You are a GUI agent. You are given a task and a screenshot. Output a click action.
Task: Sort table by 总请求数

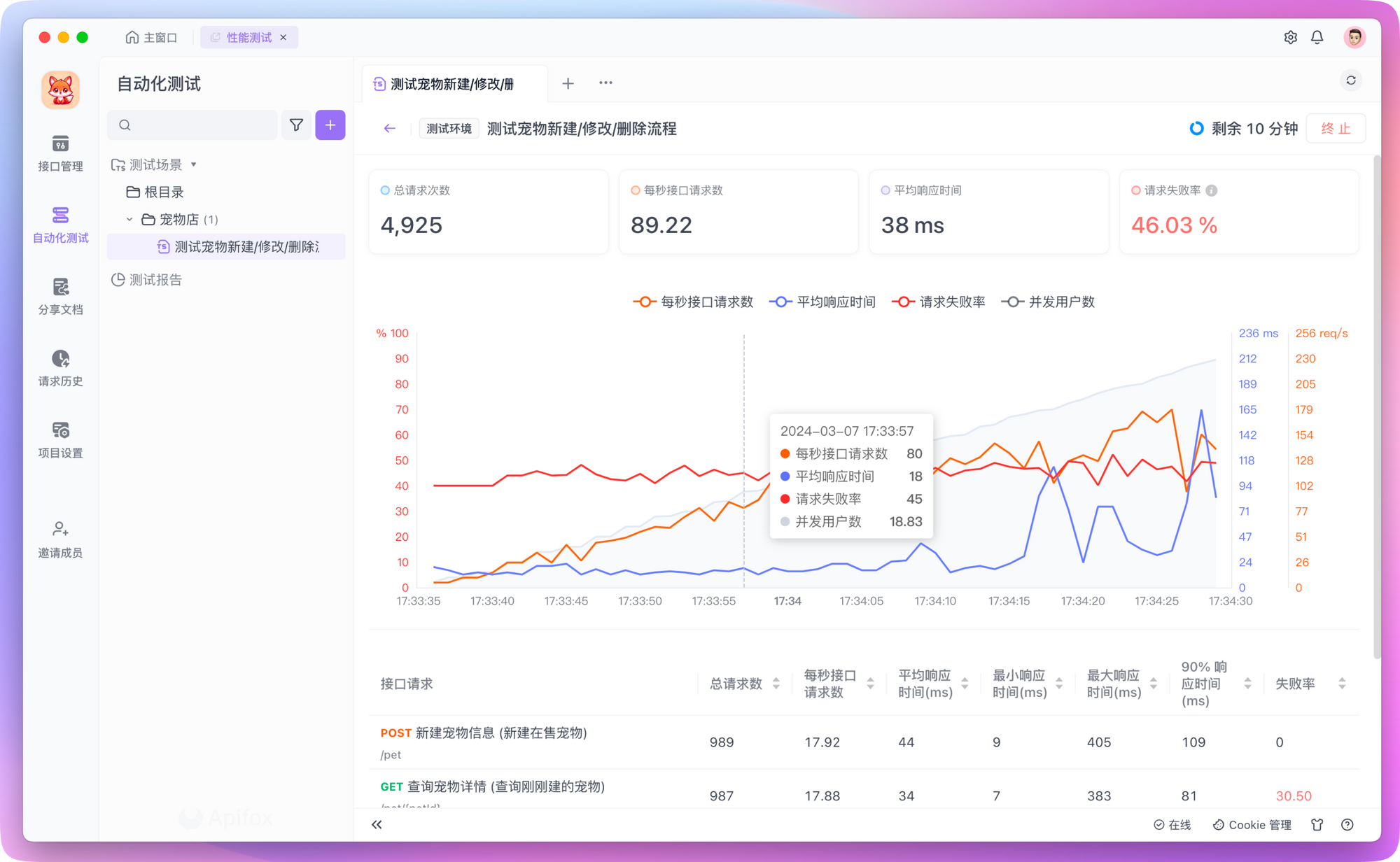coord(776,684)
